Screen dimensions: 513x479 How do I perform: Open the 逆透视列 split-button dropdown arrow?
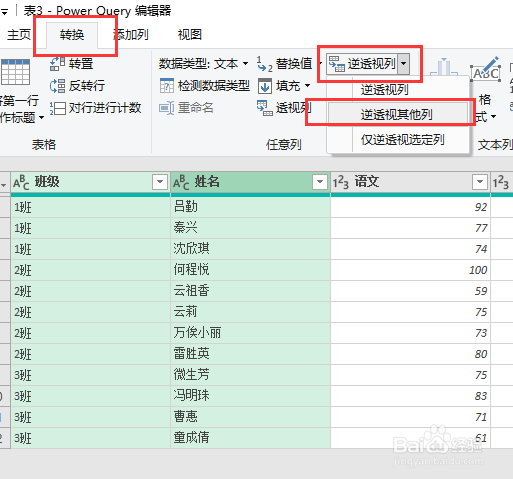point(404,63)
